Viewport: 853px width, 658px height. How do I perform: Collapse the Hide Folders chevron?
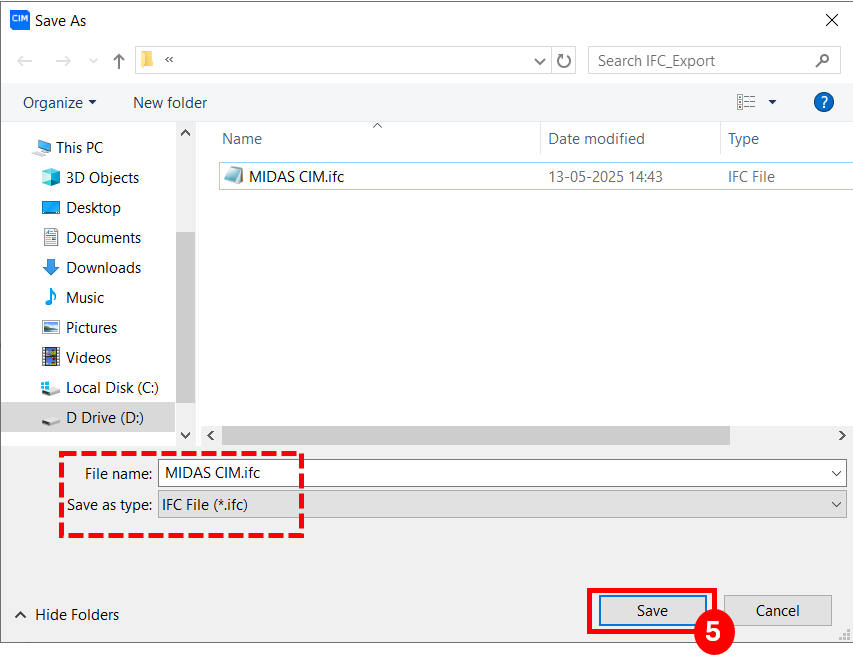pyautogui.click(x=21, y=615)
